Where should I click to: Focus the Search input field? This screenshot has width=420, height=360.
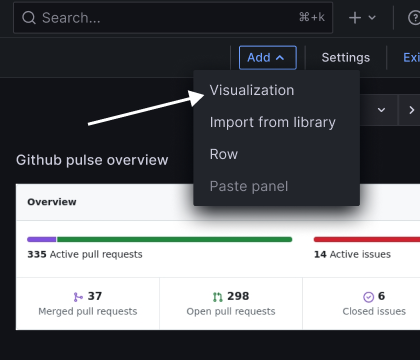[173, 17]
